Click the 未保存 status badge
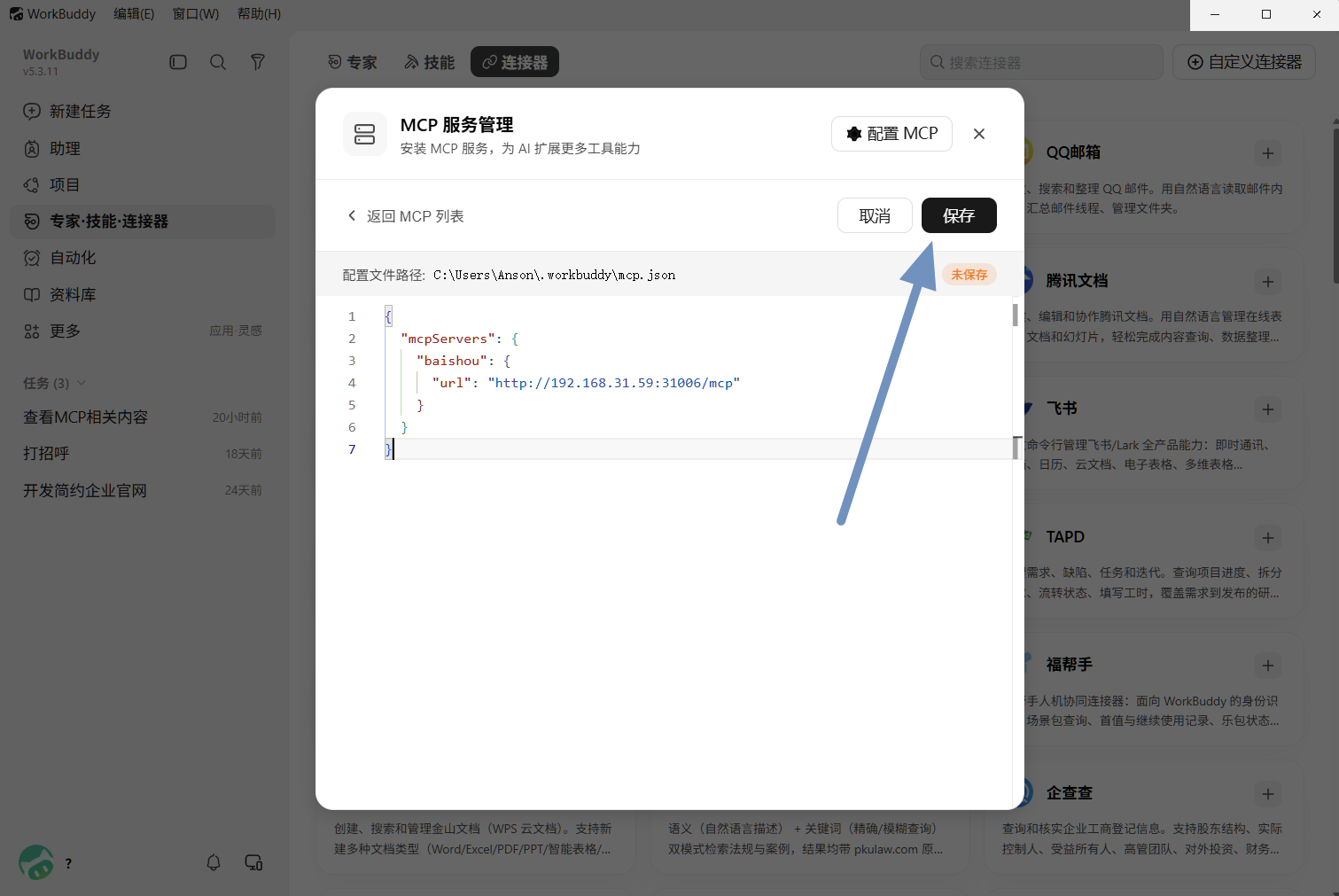The height and width of the screenshot is (896, 1339). (969, 275)
